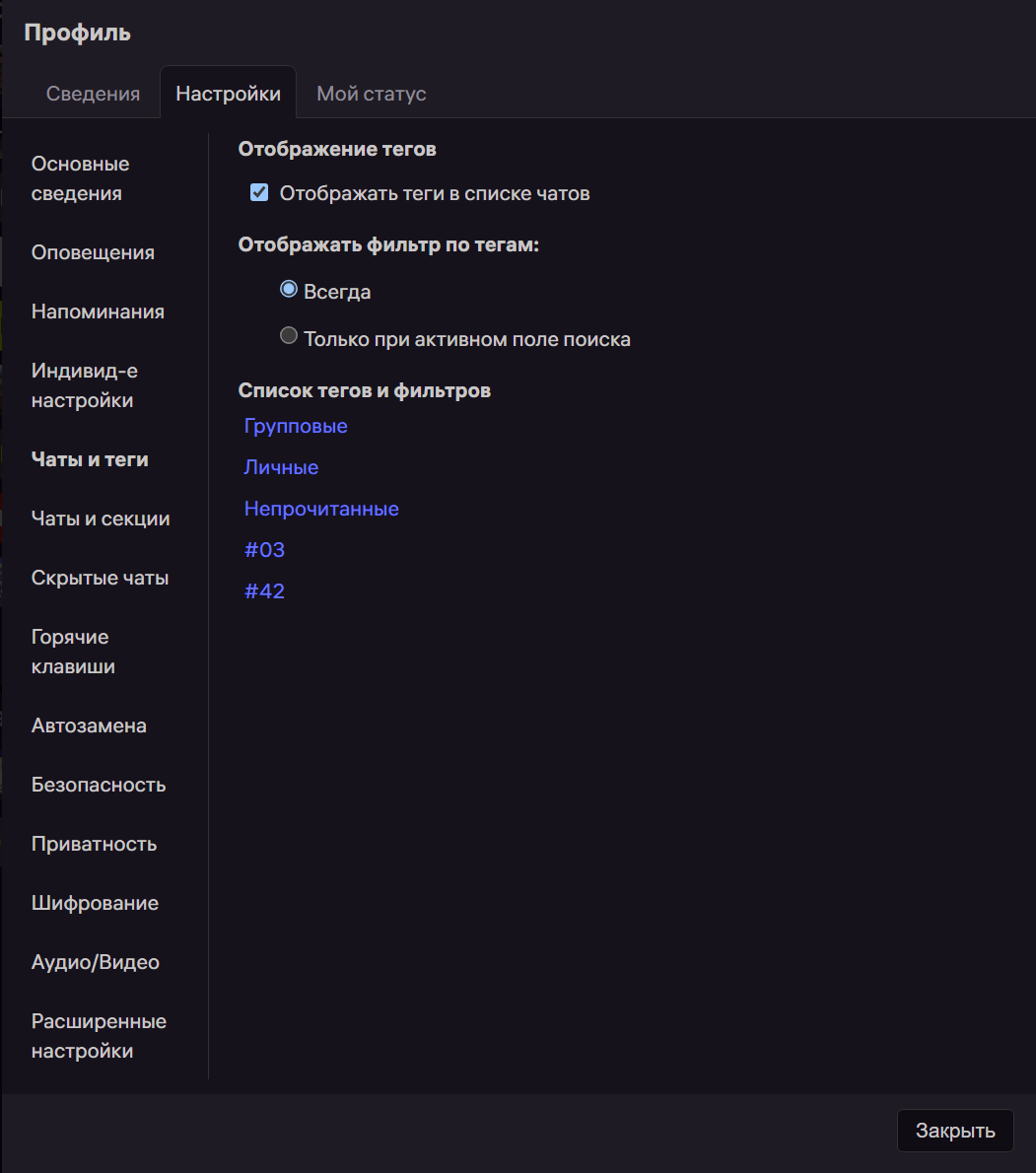Image resolution: width=1036 pixels, height=1173 pixels.
Task: Select the #03 tag
Action: point(264,549)
